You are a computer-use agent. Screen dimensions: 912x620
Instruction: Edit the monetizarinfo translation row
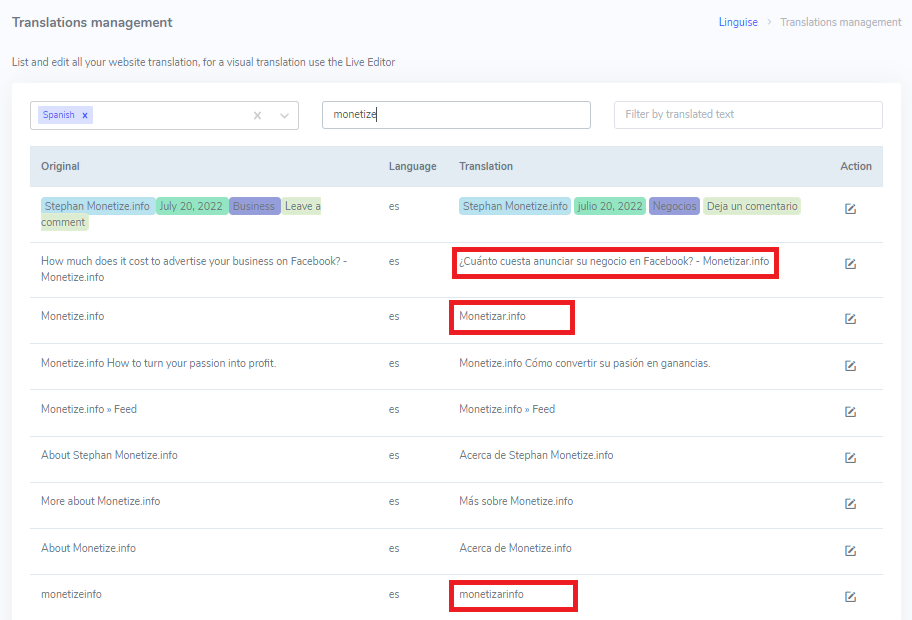(850, 597)
